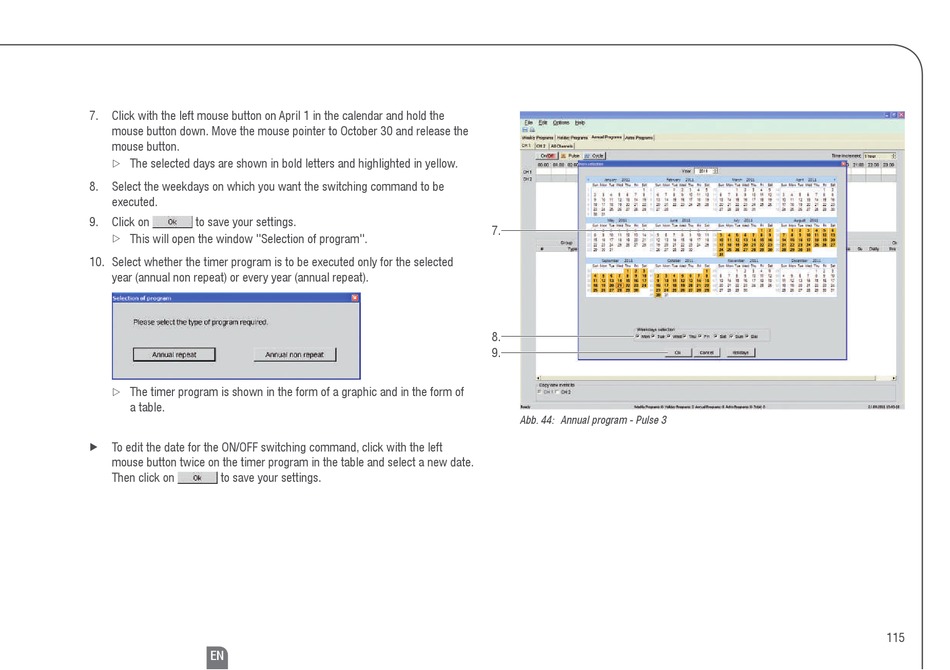Click the August month header in calendar
This screenshot has width=950, height=670.
click(x=806, y=221)
